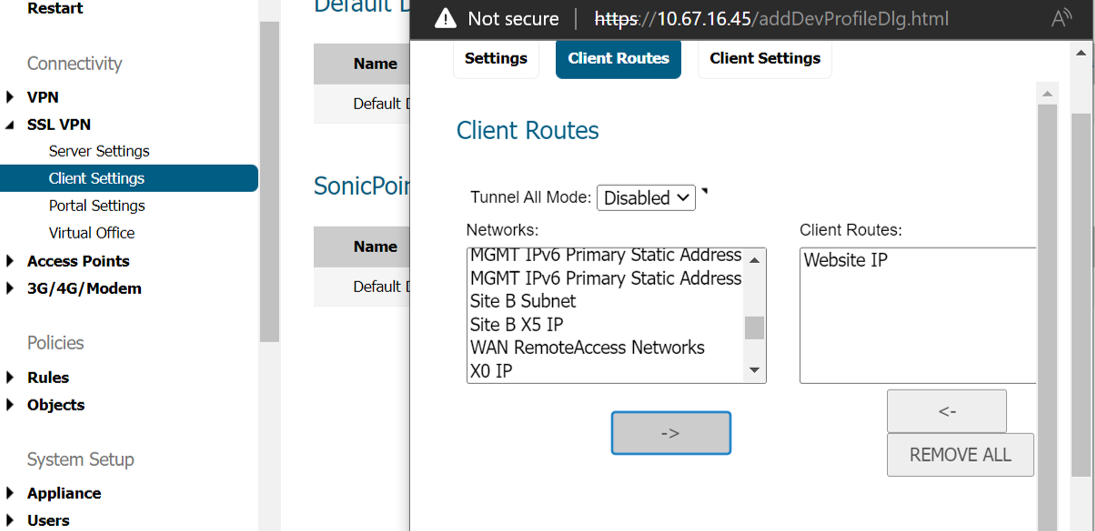
Task: Select Site B Subnet in Networks list
Action: coord(523,301)
